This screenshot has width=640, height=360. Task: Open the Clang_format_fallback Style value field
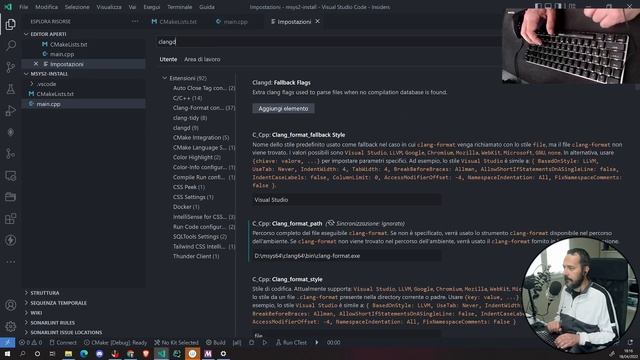tap(347, 200)
